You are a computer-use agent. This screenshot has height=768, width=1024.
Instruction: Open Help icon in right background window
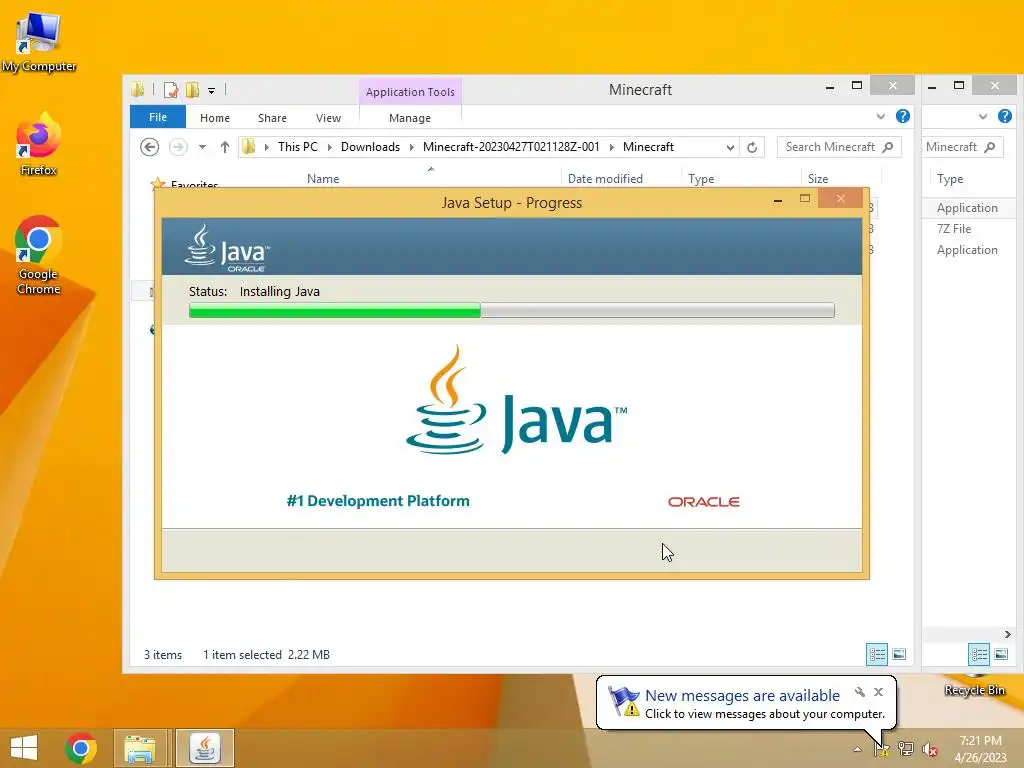(1004, 116)
